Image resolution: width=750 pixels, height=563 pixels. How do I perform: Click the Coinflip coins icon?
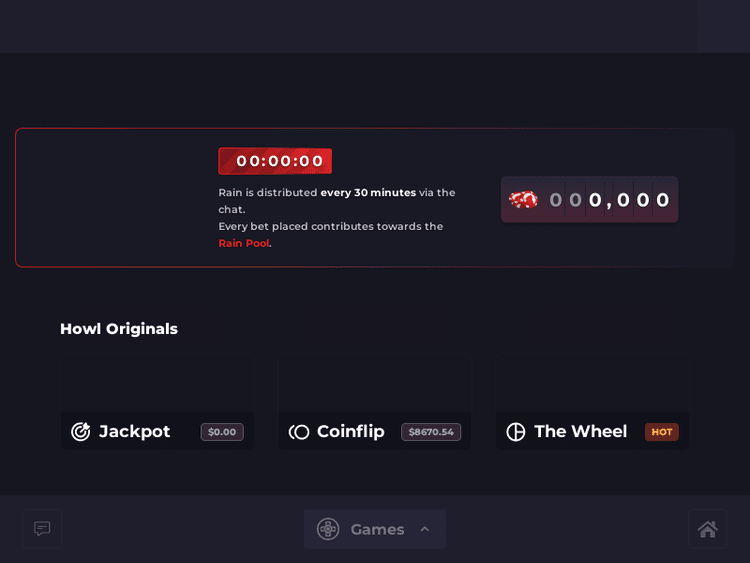pyautogui.click(x=299, y=432)
